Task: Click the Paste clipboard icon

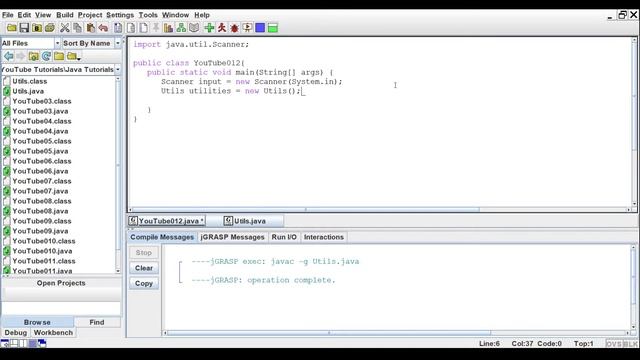Action: pos(90,28)
